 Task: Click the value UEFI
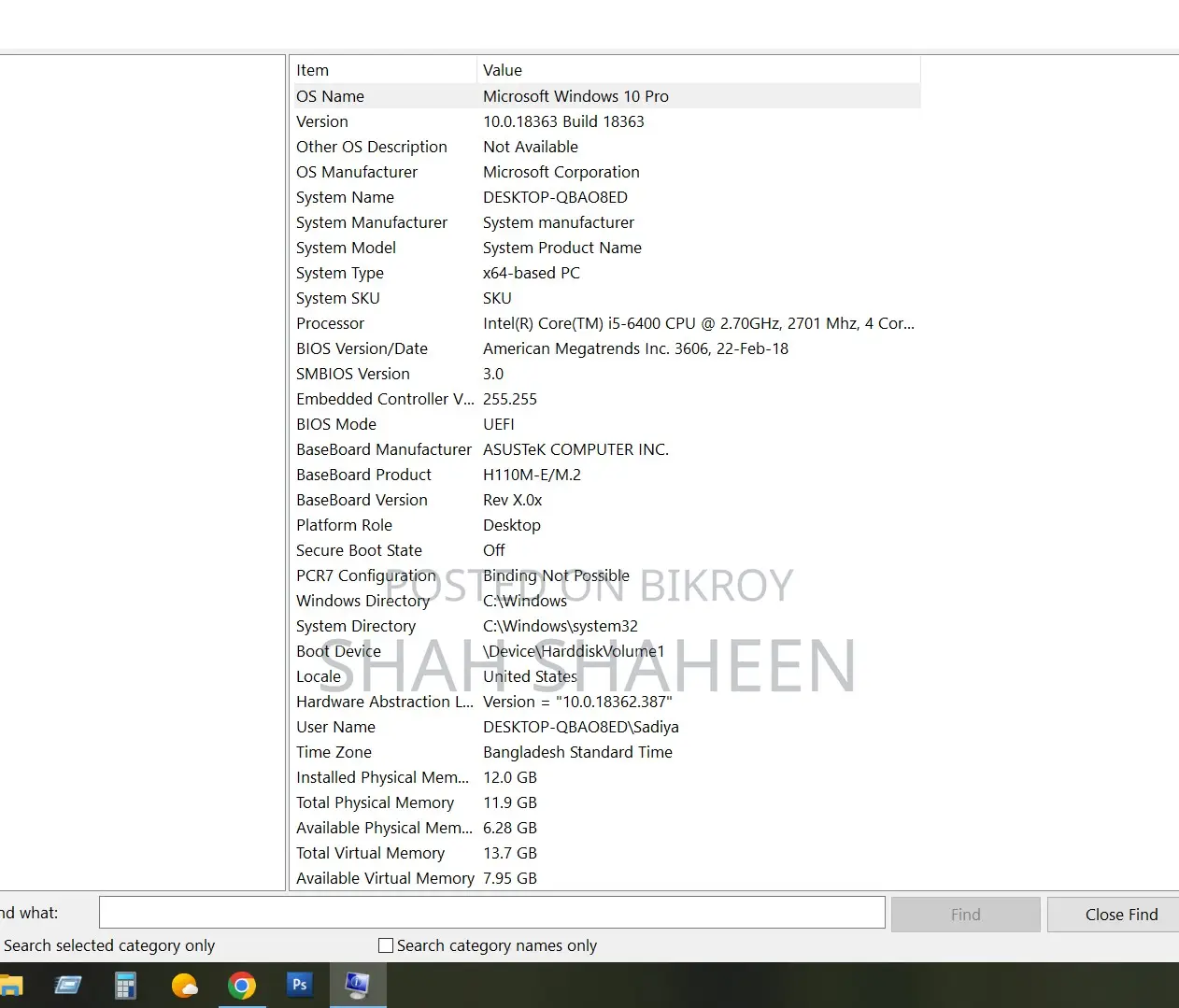pyautogui.click(x=499, y=424)
